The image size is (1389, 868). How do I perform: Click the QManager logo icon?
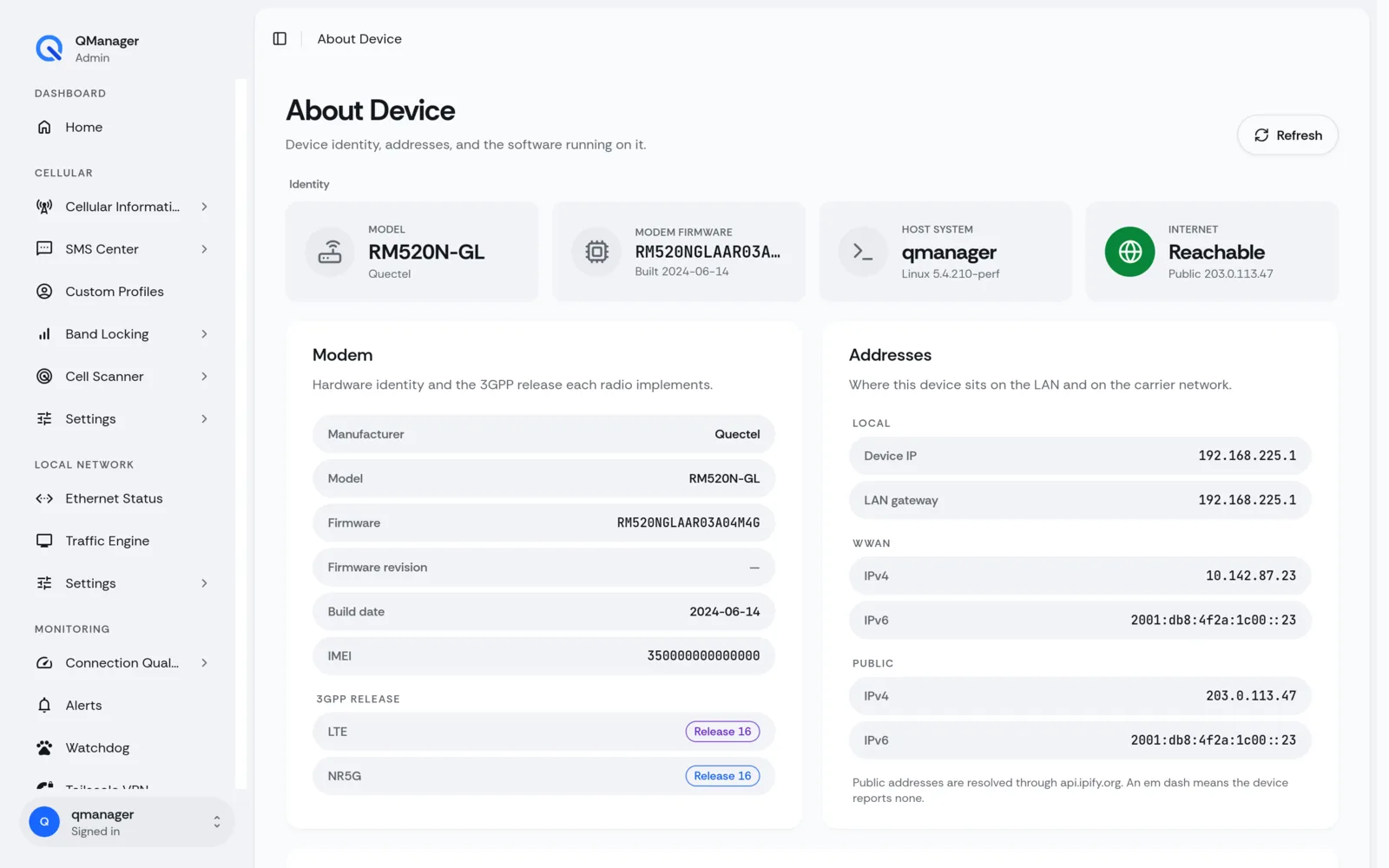pyautogui.click(x=49, y=49)
